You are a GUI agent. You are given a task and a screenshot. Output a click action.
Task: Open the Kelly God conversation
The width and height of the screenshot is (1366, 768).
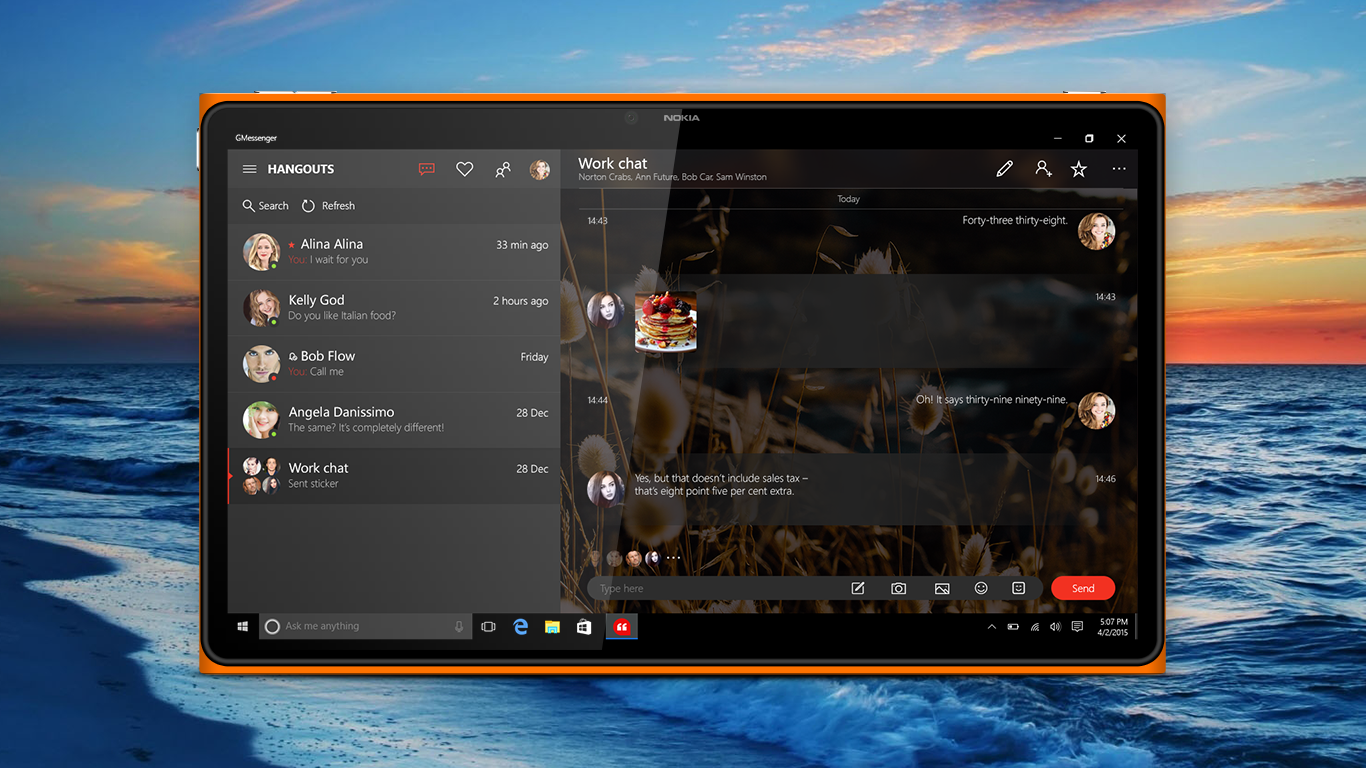[394, 308]
